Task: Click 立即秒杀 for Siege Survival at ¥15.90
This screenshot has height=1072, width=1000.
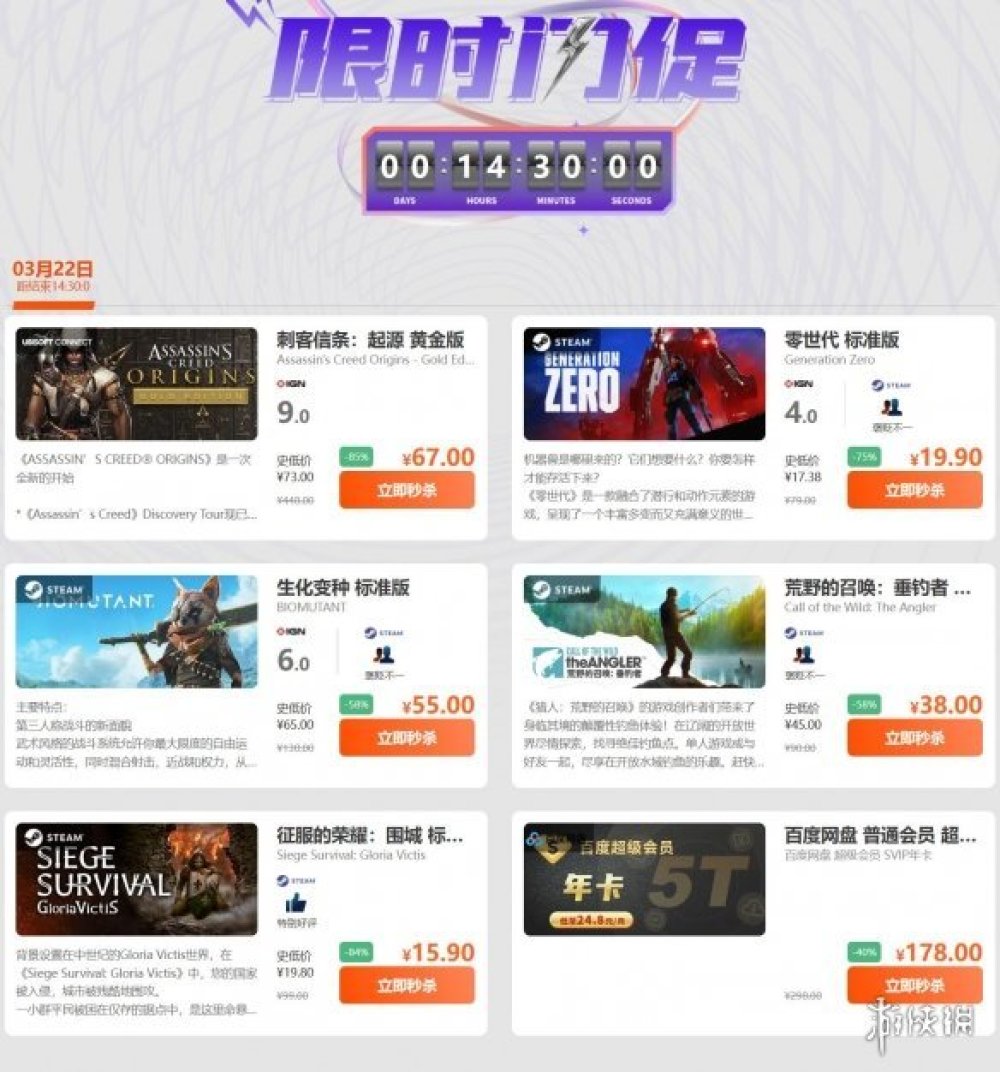Action: coord(407,985)
